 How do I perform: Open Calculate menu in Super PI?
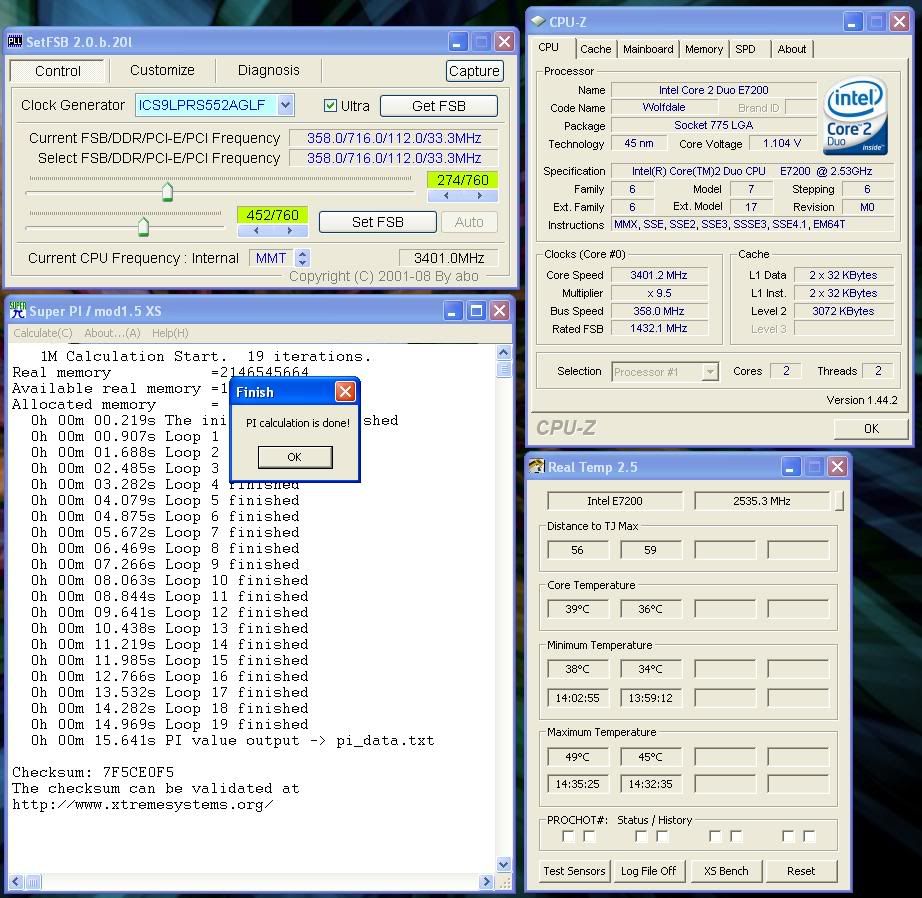pos(43,333)
